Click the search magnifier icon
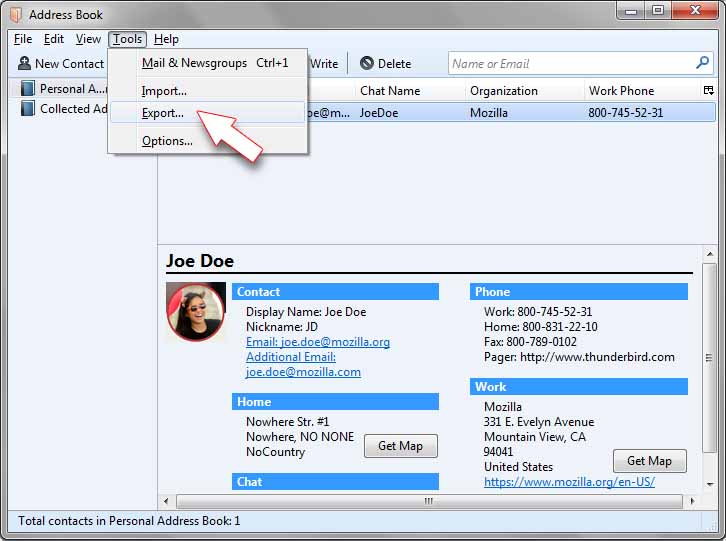This screenshot has width=726, height=541. pyautogui.click(x=702, y=63)
